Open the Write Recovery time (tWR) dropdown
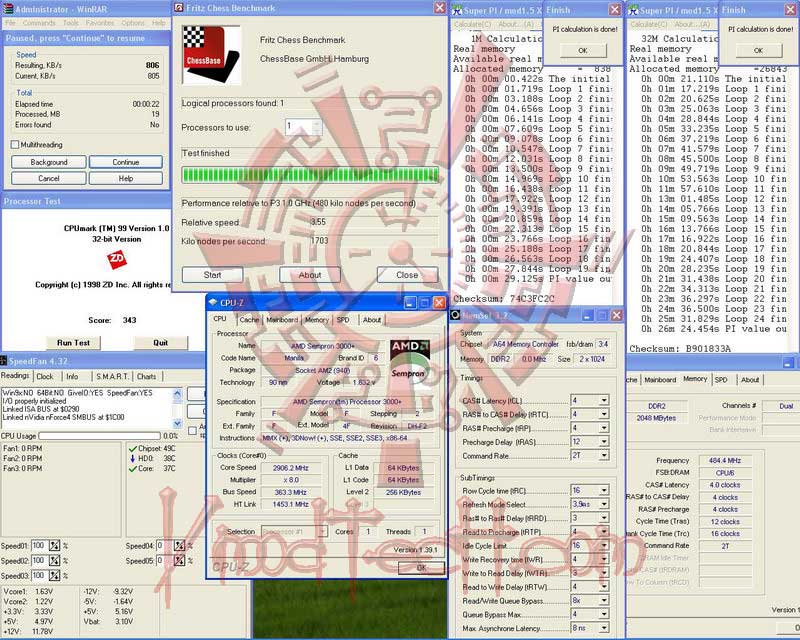 (604, 559)
